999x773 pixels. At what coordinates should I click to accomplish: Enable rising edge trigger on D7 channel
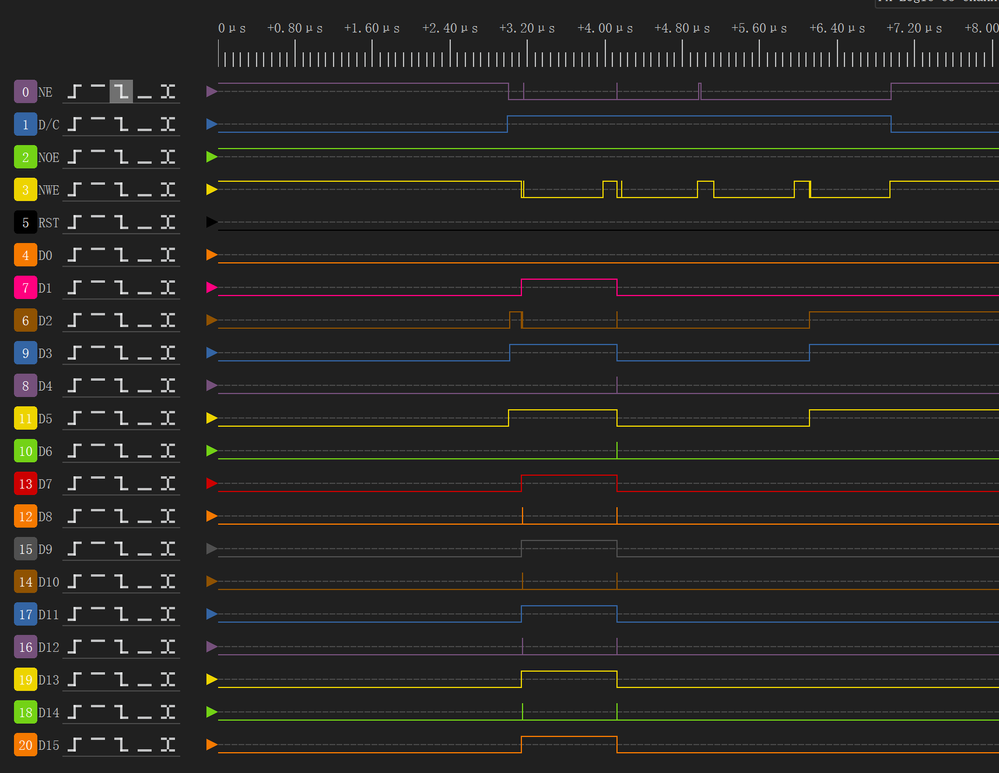point(75,484)
